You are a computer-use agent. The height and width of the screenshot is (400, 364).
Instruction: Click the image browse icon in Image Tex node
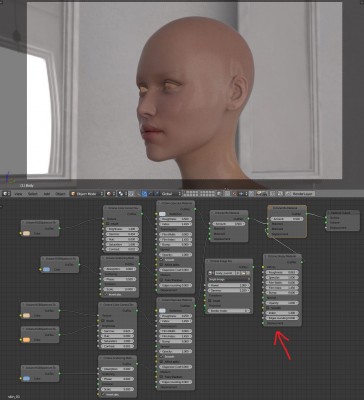point(211,273)
